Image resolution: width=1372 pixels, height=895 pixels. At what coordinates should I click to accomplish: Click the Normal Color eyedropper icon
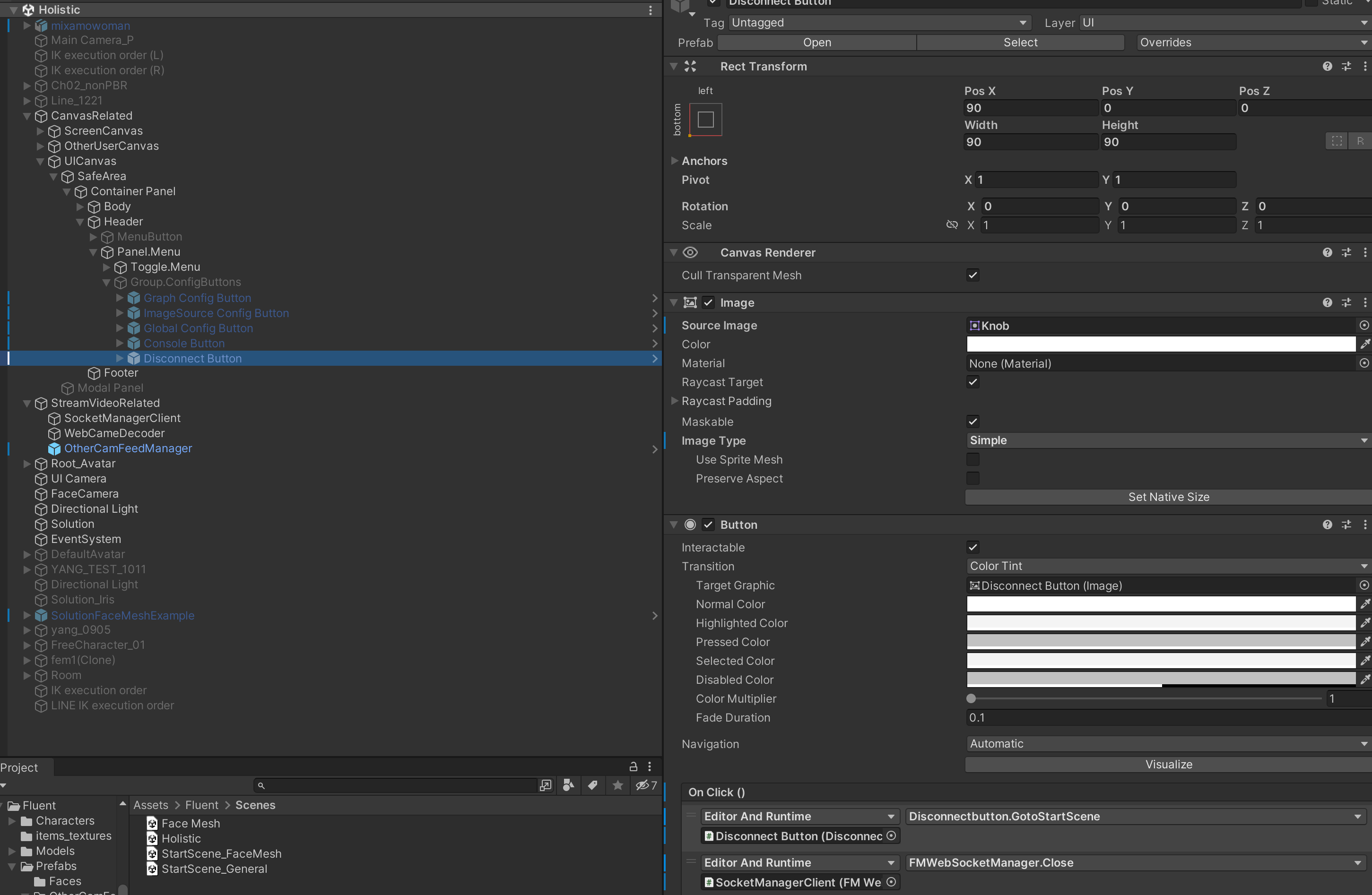[x=1364, y=604]
